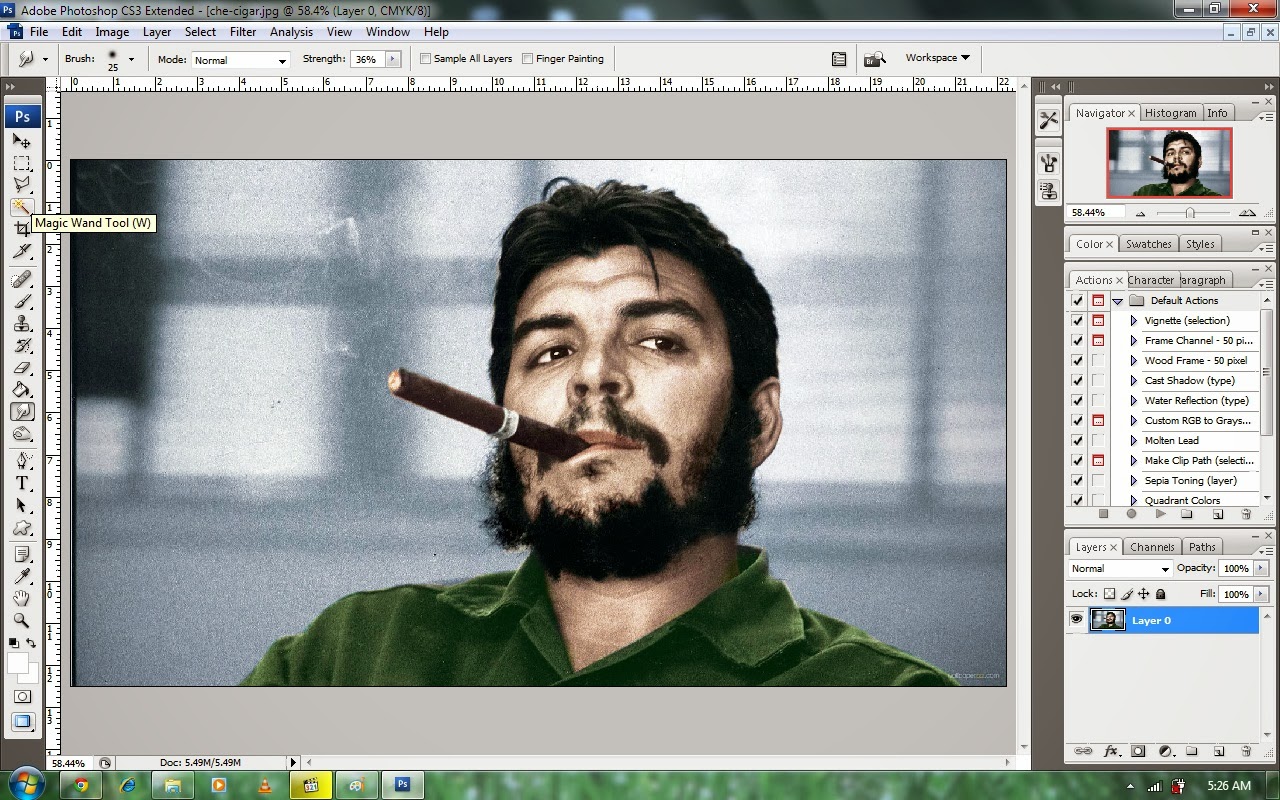Select the Path Selection tool
1280x800 pixels.
point(22,505)
